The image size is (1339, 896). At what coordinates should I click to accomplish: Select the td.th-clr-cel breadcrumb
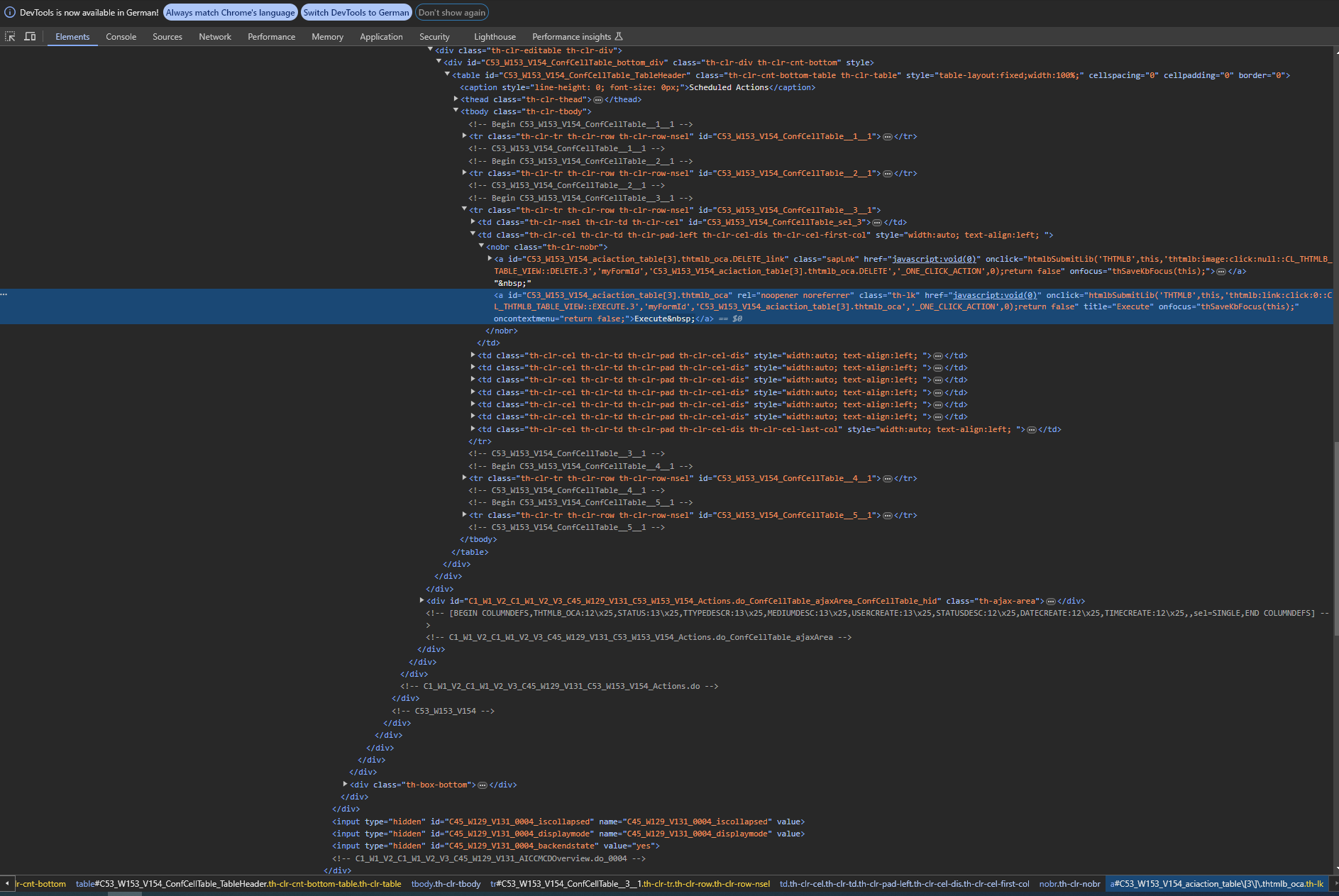(904, 884)
